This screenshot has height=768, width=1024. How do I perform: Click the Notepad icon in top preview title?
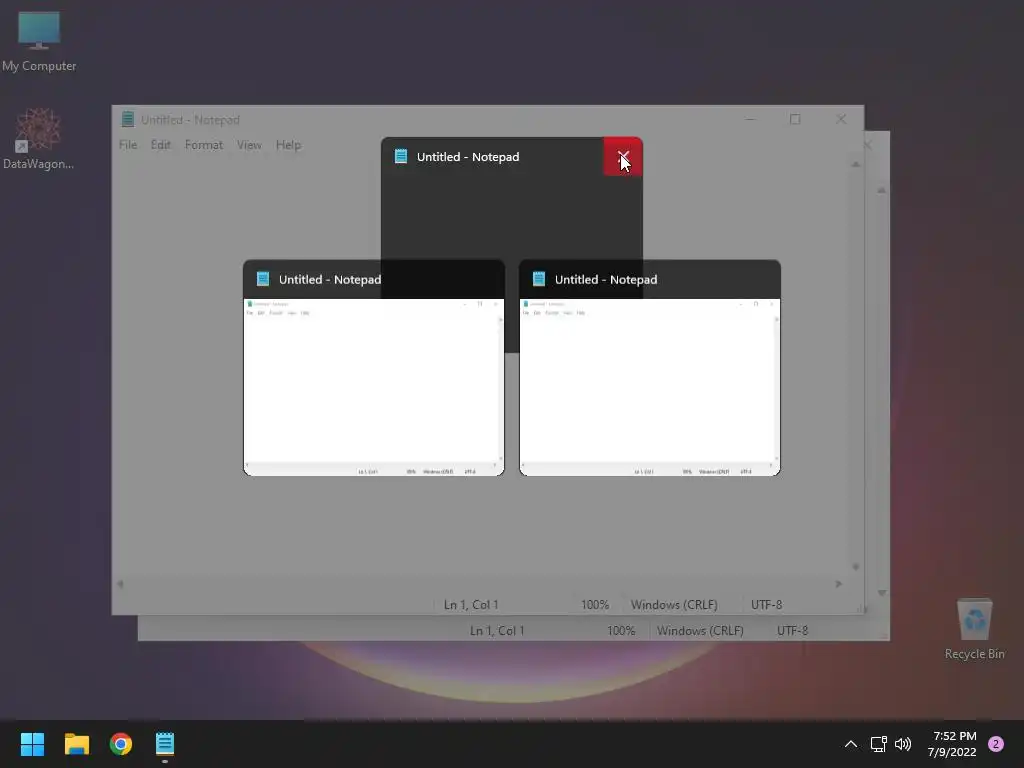point(401,157)
